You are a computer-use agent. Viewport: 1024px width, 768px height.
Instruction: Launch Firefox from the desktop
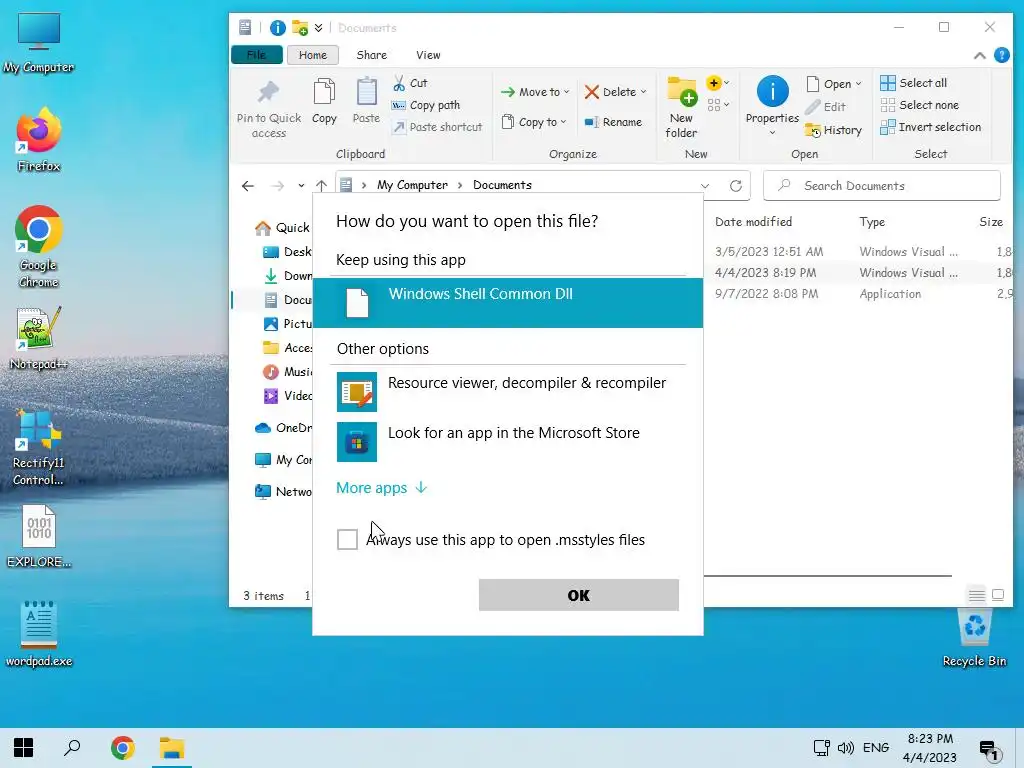39,140
